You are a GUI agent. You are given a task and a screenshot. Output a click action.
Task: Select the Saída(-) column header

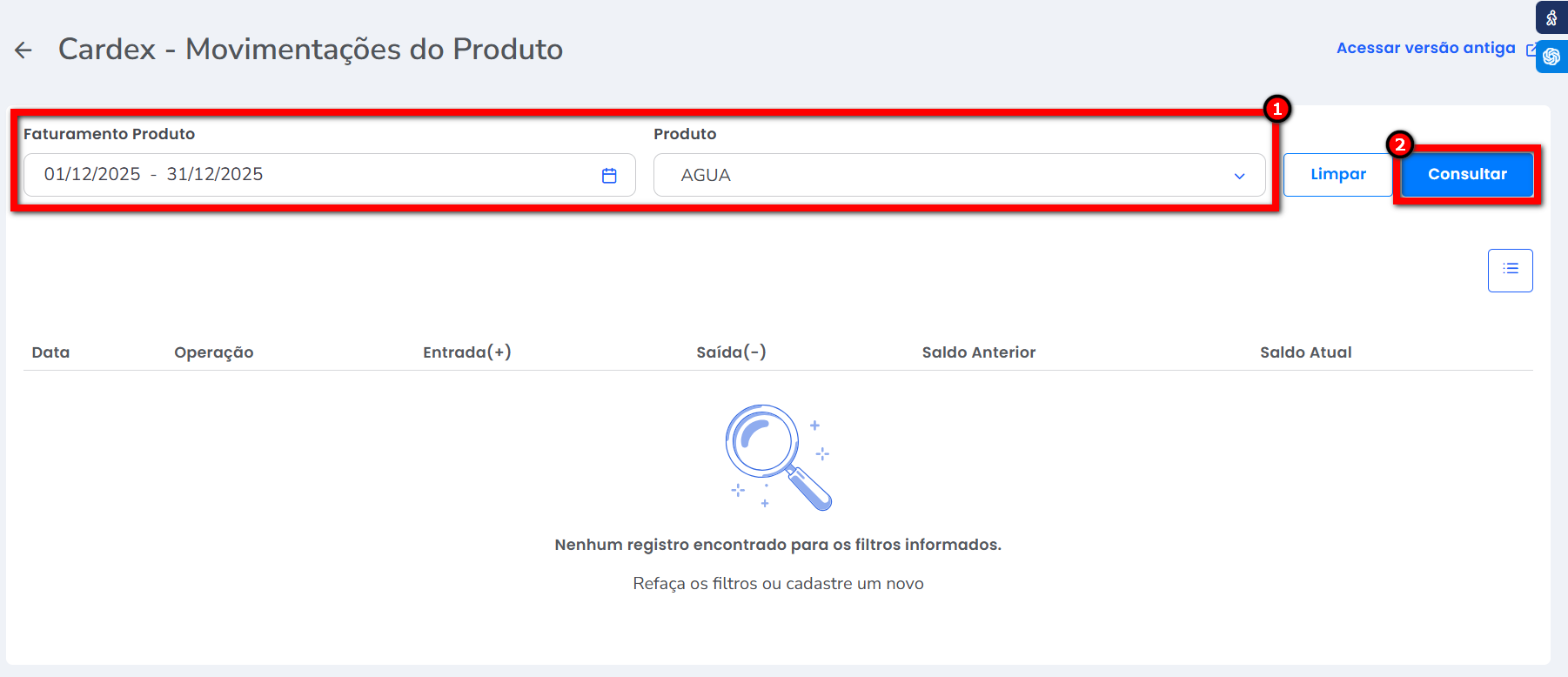[731, 352]
